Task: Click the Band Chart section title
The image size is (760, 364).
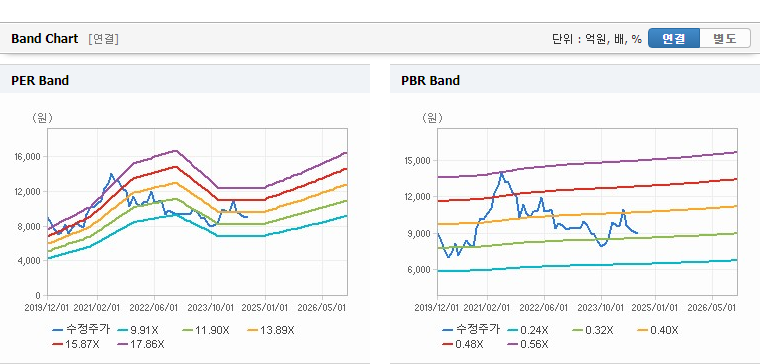Action: pyautogui.click(x=45, y=39)
